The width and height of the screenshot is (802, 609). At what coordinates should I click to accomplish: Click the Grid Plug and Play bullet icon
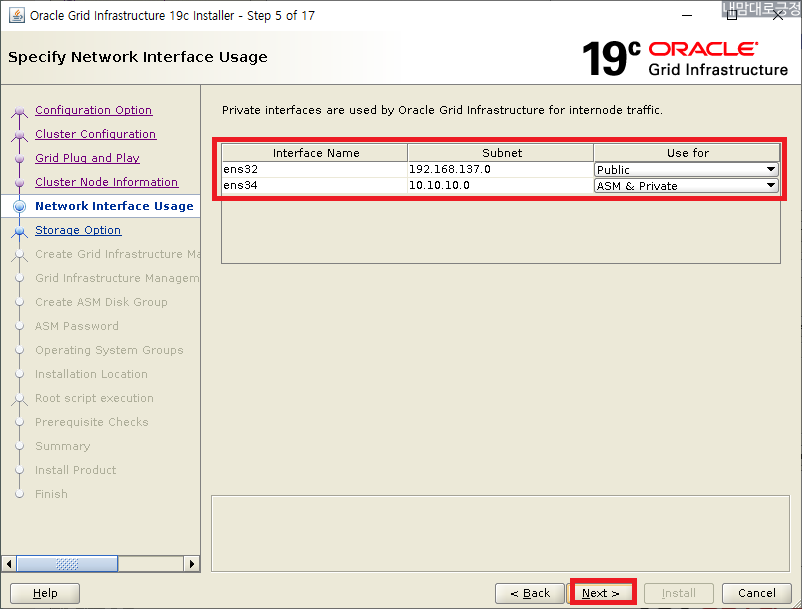pos(19,159)
